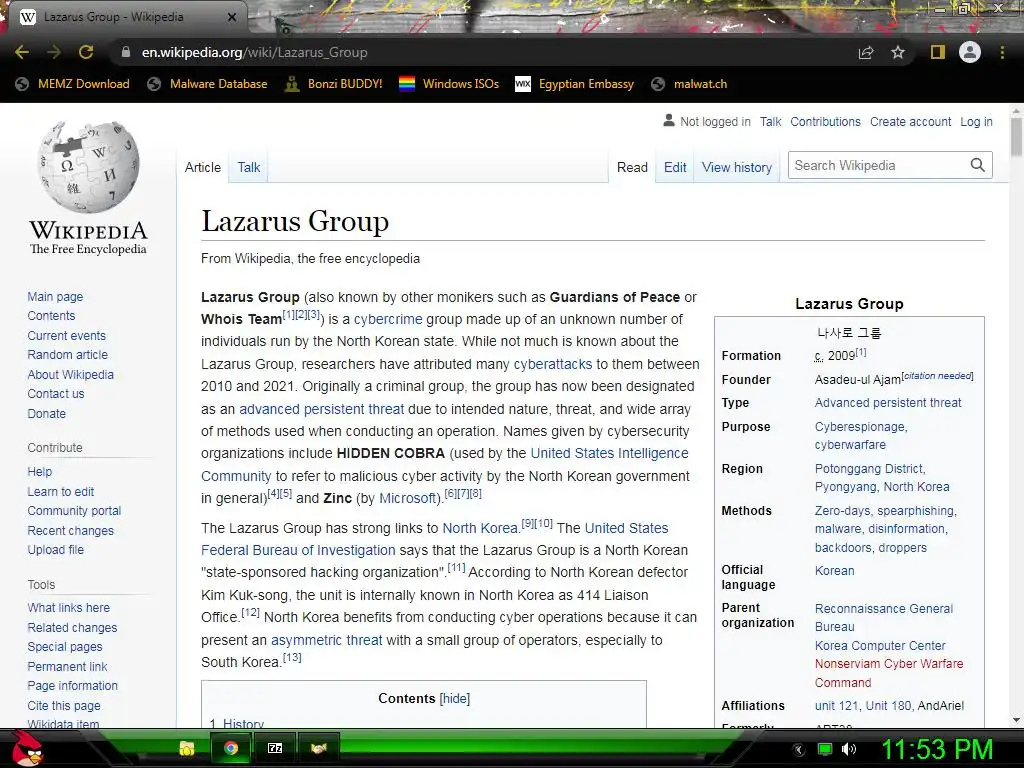Click the speaker volume tray icon

(848, 749)
